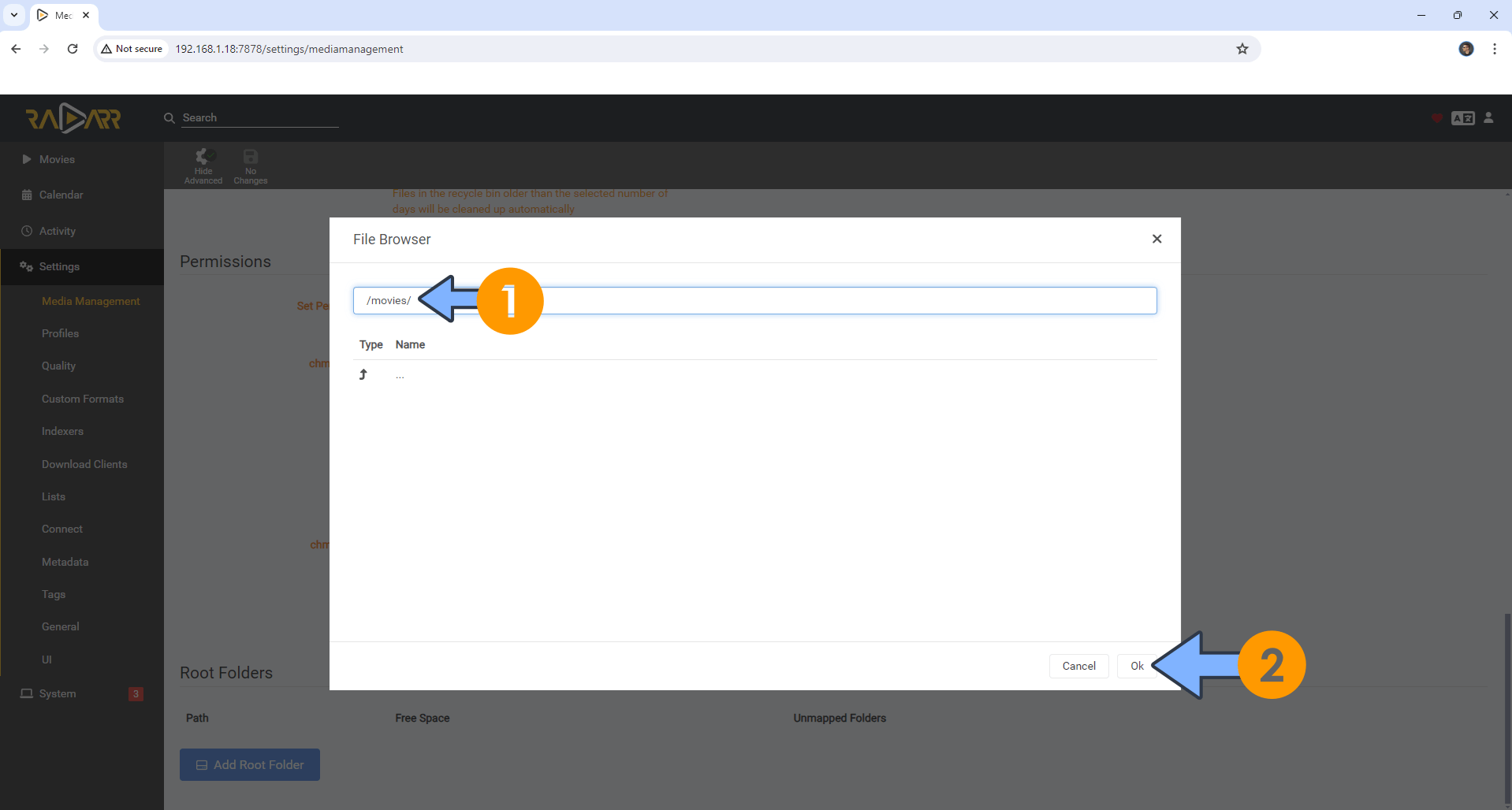Toggle the bookmark star in address bar

[1242, 49]
